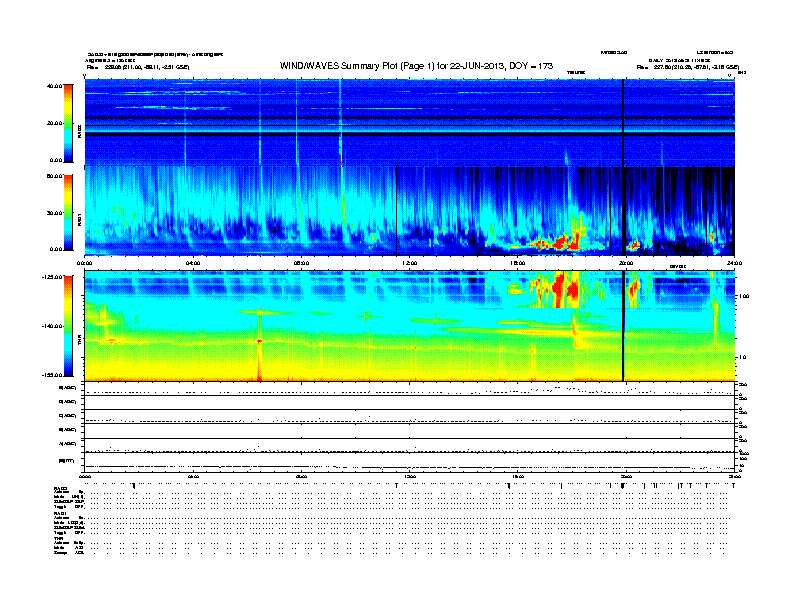The image size is (792, 612).
Task: Click the 40.00 label on RAD2 color bar
Action: click(x=54, y=86)
